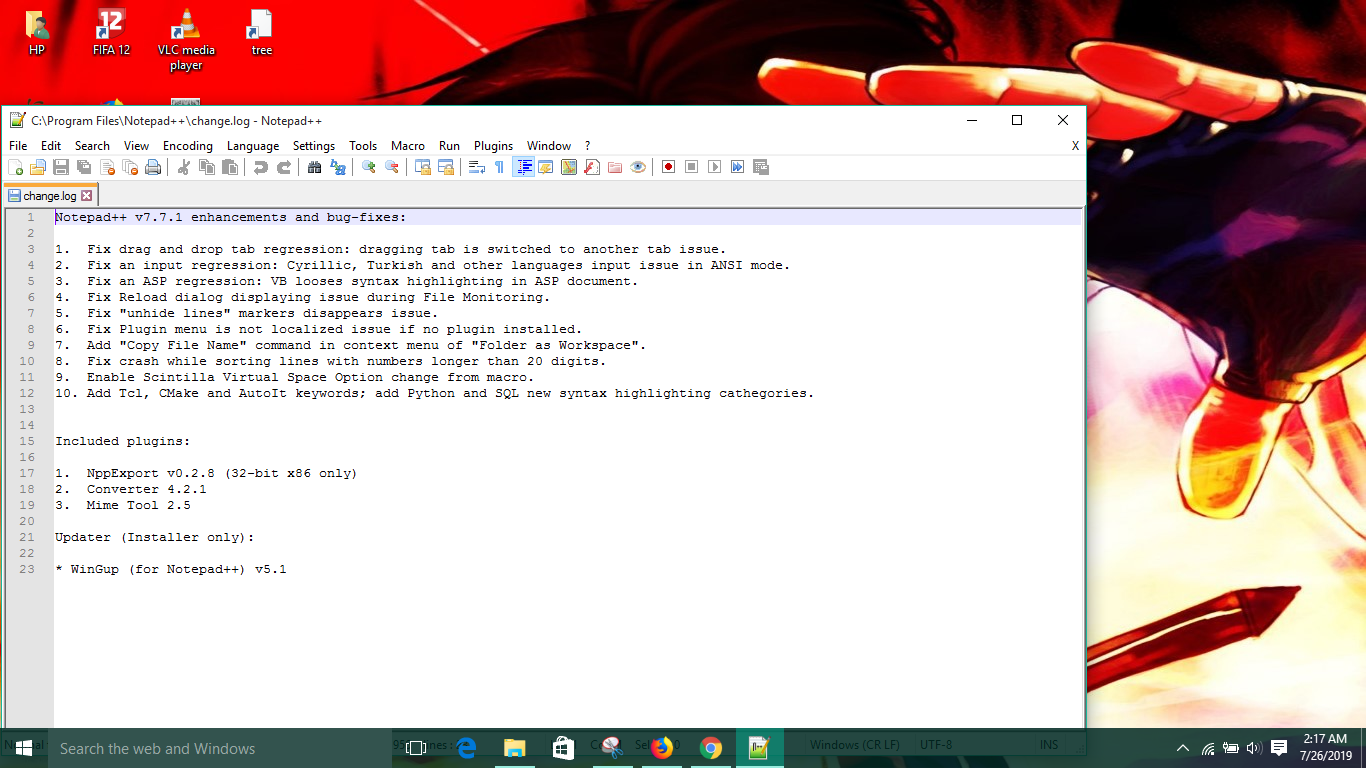This screenshot has width=1366, height=768.
Task: Click the X at menu bar's right end
Action: click(1075, 146)
